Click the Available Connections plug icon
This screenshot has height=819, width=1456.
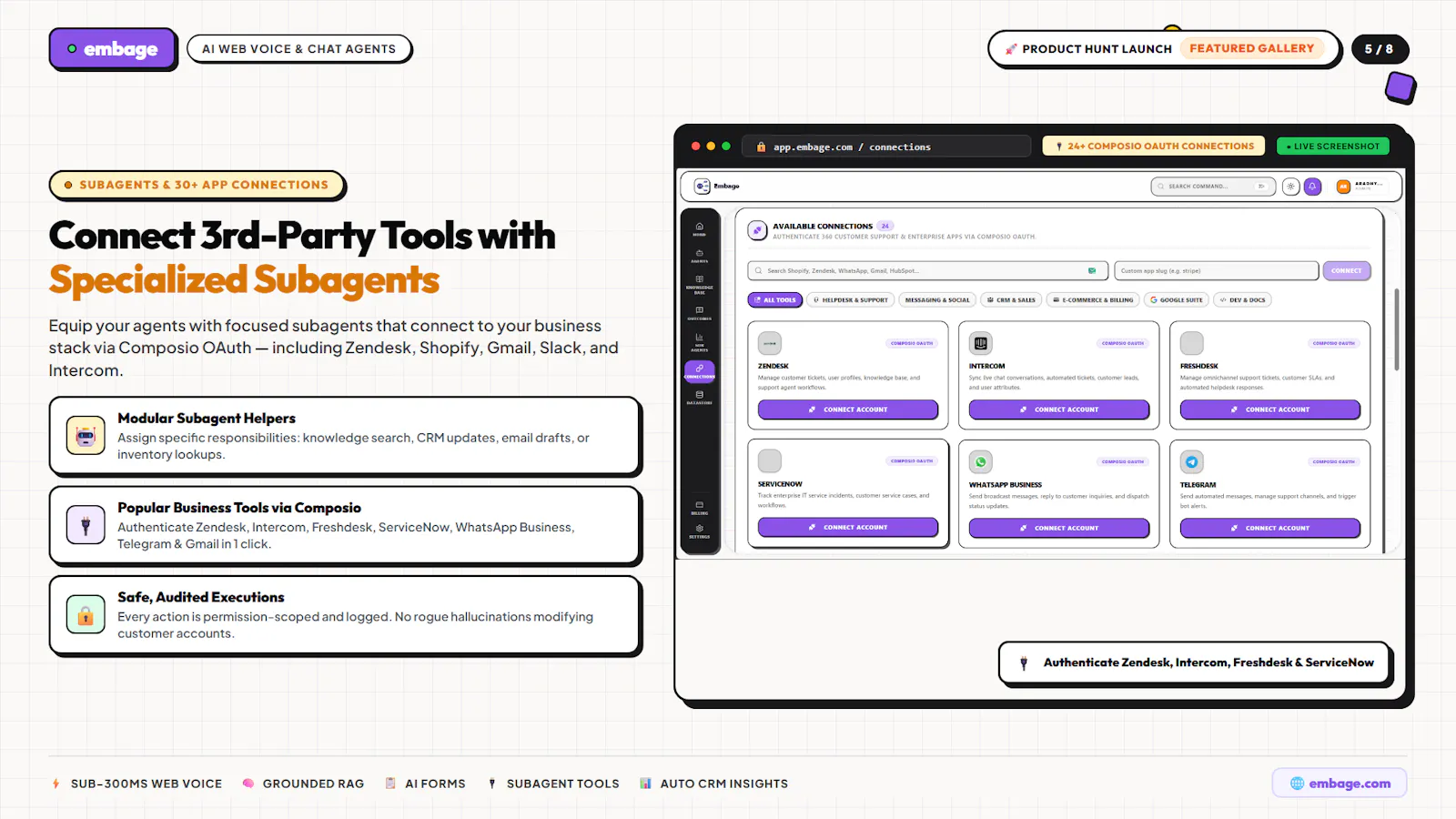click(757, 230)
